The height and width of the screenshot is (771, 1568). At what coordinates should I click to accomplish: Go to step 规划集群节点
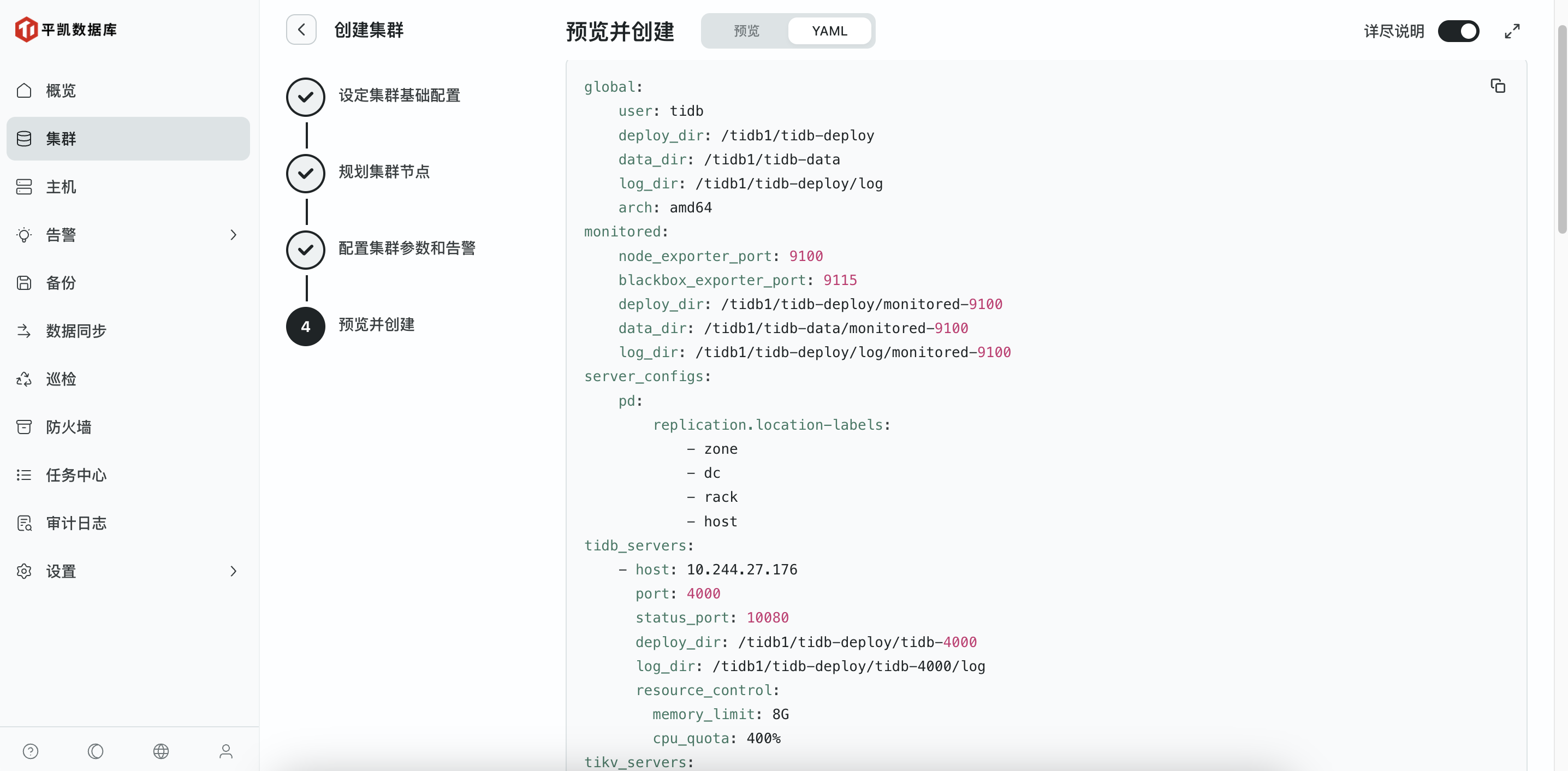(x=383, y=172)
